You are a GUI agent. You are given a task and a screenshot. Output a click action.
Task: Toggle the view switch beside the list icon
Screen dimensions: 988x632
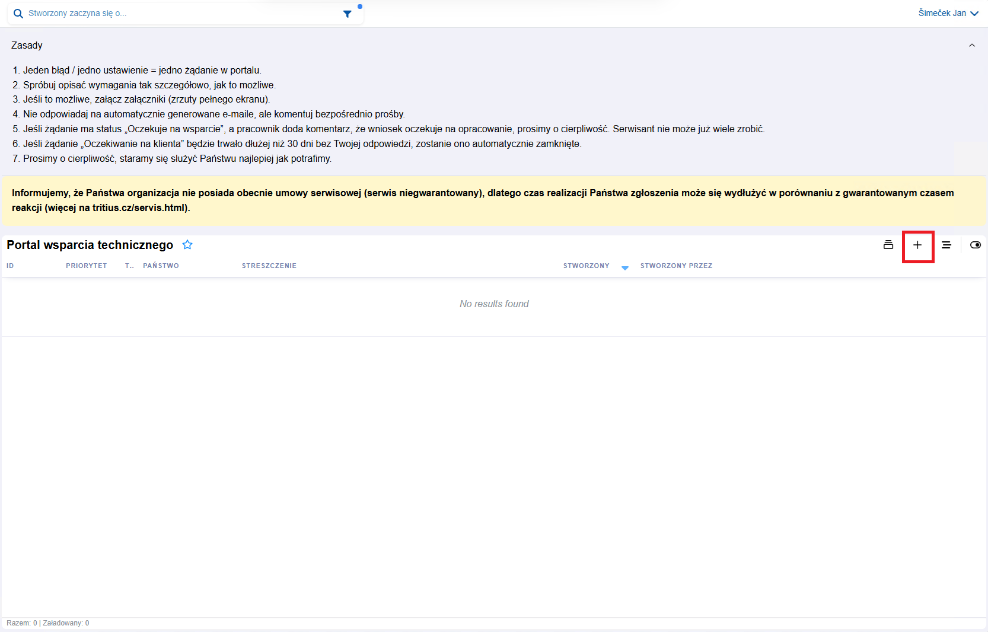[975, 244]
